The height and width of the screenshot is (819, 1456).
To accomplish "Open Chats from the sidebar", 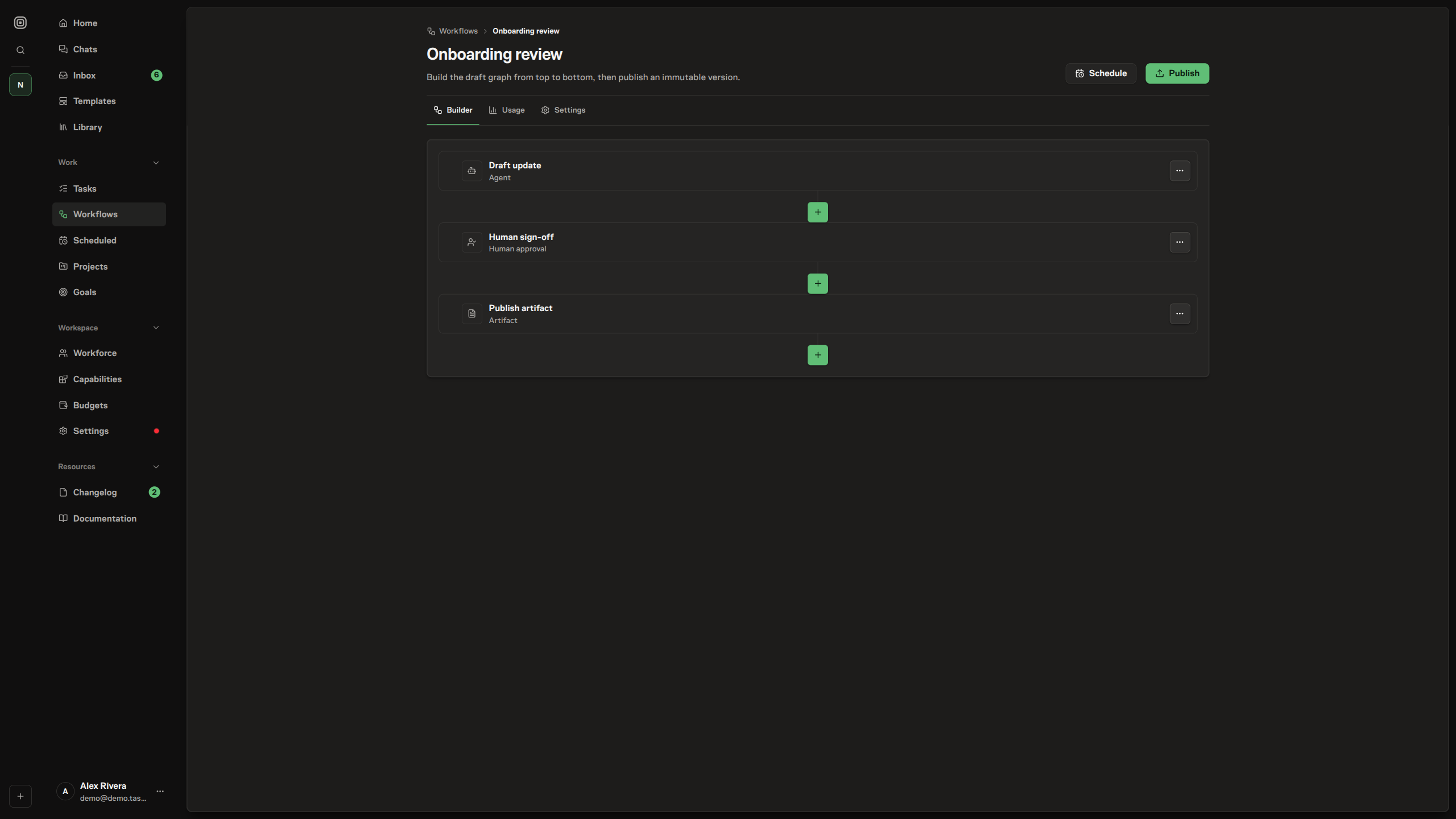I will [x=109, y=49].
